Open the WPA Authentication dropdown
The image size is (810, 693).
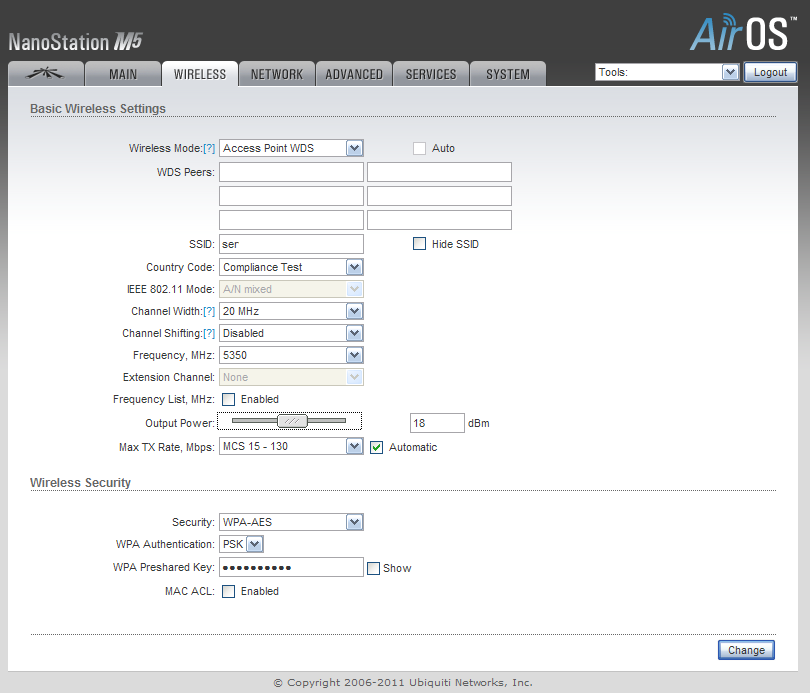pos(242,544)
